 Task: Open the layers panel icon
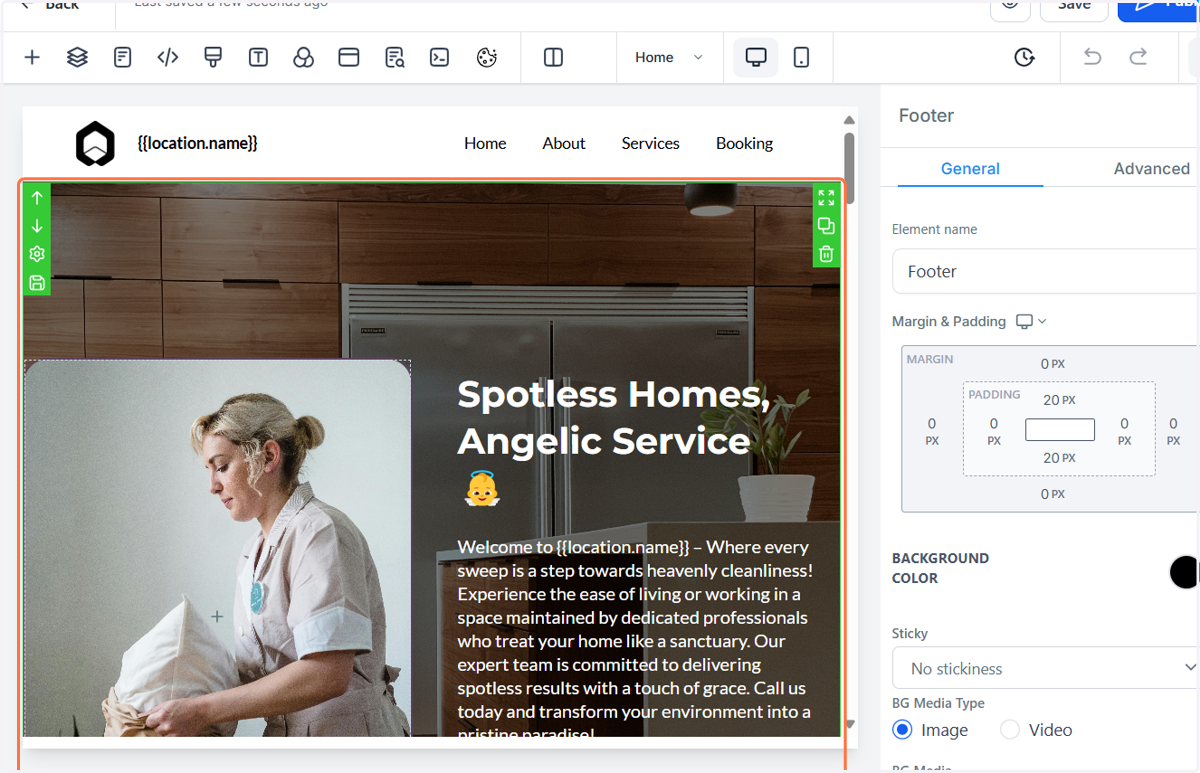pos(77,57)
